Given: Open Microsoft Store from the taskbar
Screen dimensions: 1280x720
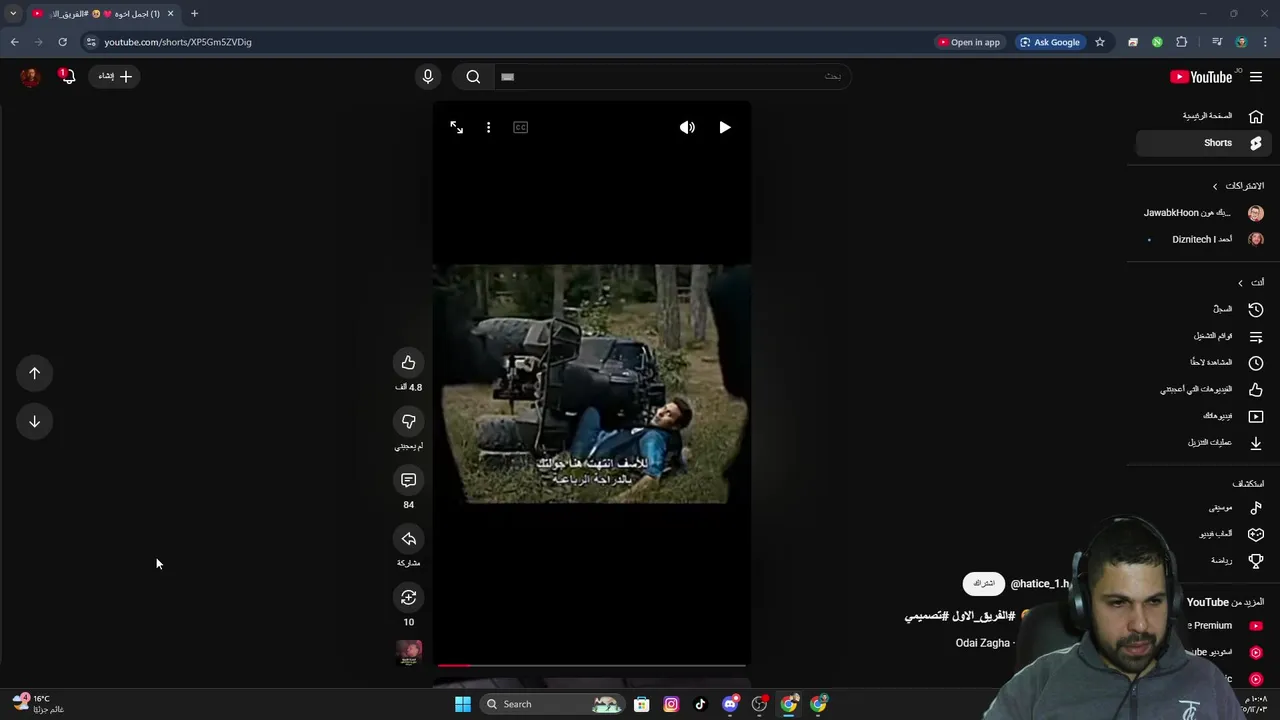Looking at the screenshot, I should pyautogui.click(x=642, y=704).
